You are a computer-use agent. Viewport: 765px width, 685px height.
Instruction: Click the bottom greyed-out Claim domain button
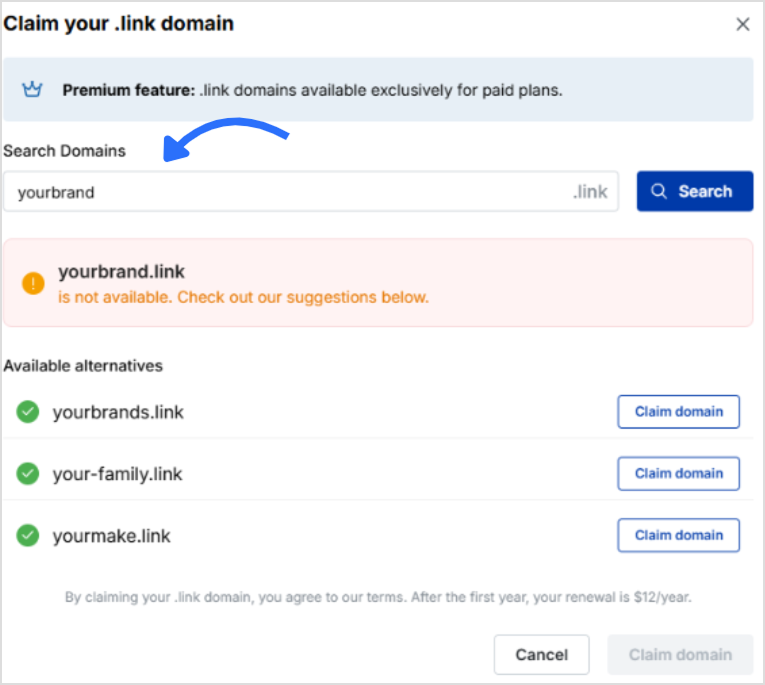click(x=680, y=655)
